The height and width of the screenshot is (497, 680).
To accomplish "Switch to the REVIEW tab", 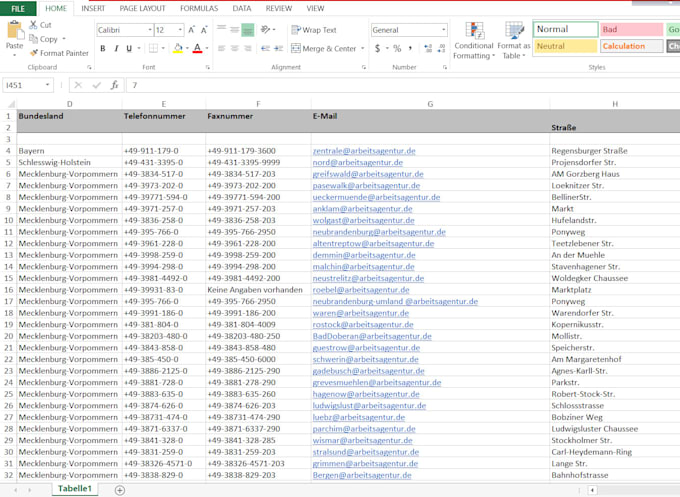I will pos(279,8).
